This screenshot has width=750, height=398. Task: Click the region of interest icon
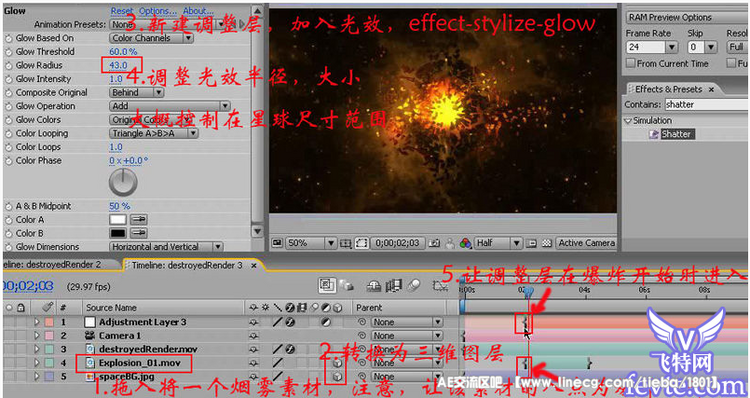361,243
